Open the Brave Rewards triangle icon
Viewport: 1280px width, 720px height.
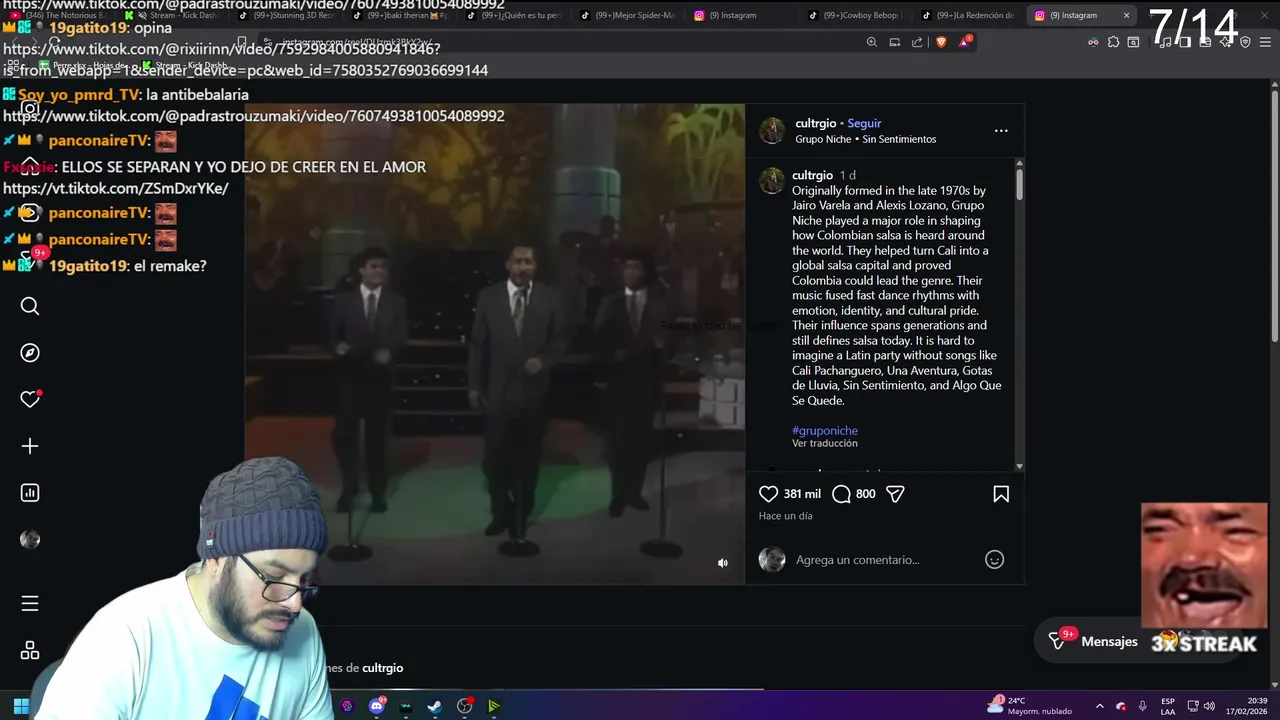[x=965, y=41]
